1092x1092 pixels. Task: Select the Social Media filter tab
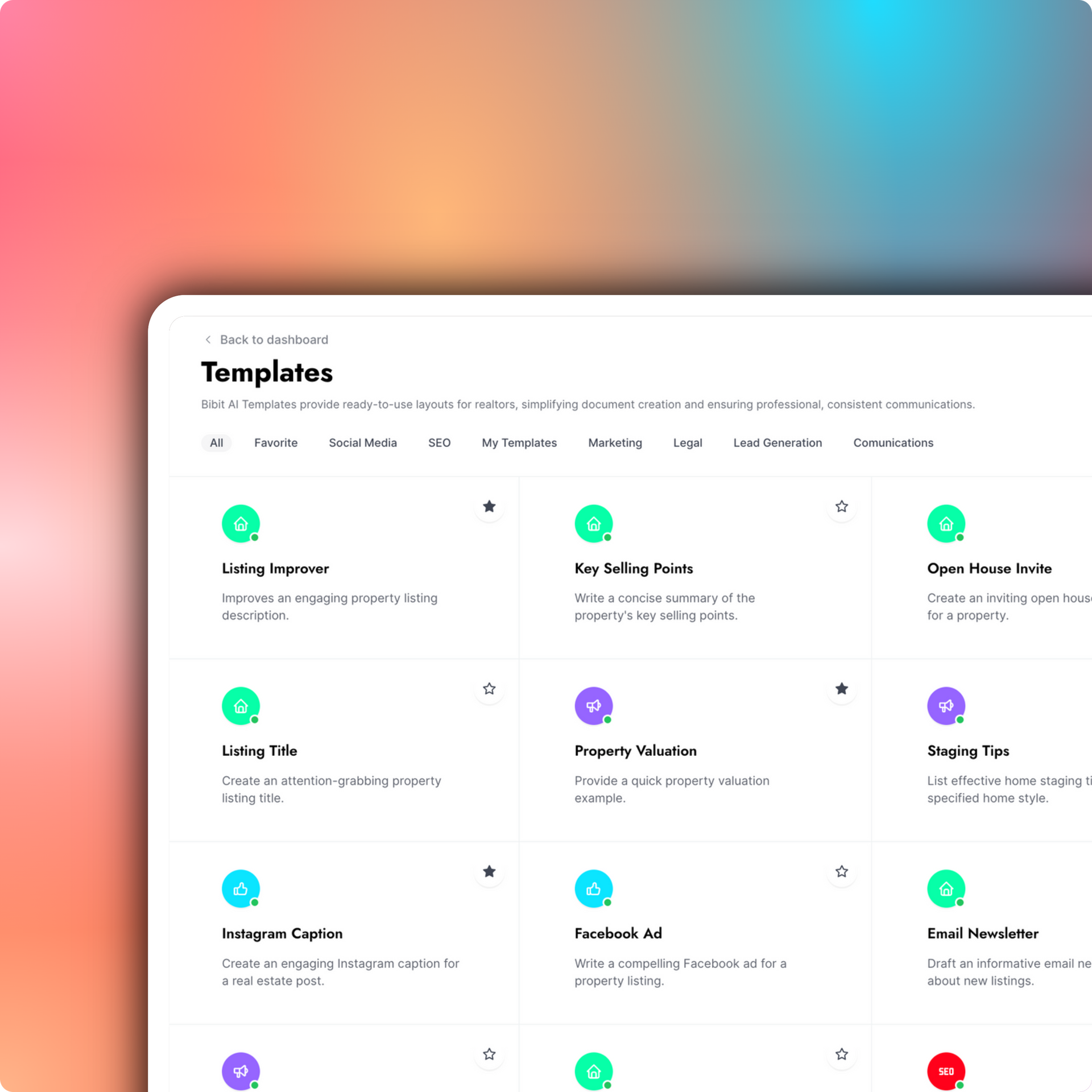(363, 442)
